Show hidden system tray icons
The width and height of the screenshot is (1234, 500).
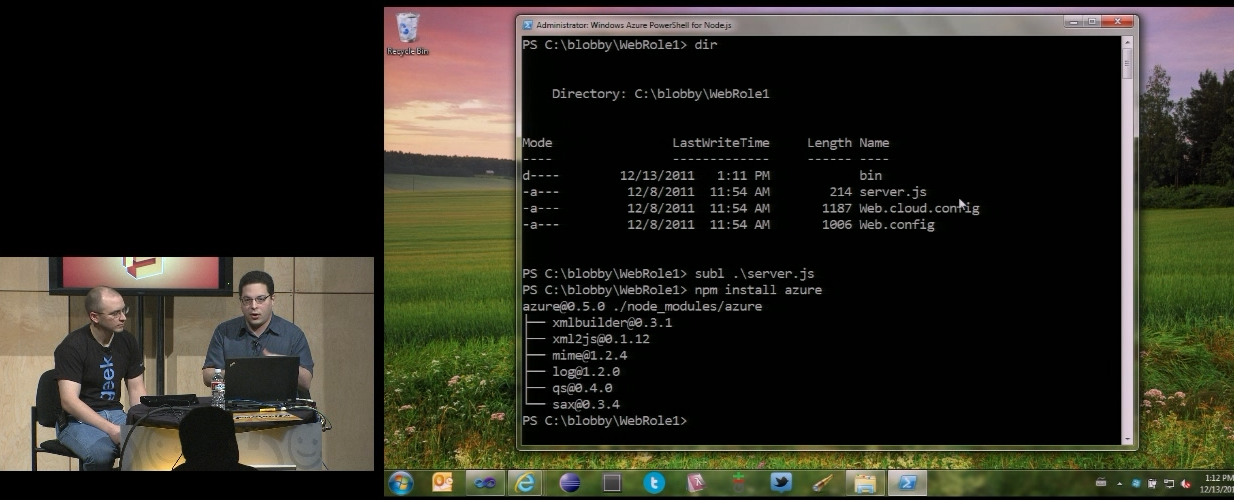(1120, 484)
